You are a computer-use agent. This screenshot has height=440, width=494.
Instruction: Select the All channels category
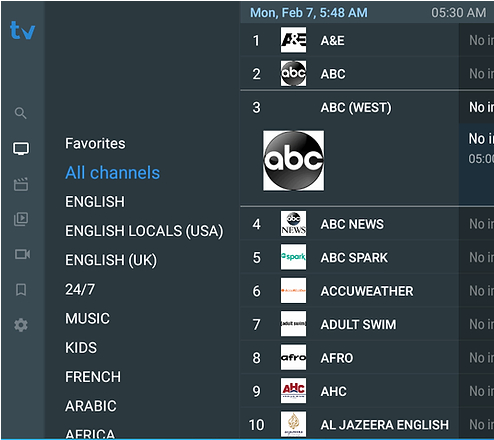pyautogui.click(x=113, y=173)
